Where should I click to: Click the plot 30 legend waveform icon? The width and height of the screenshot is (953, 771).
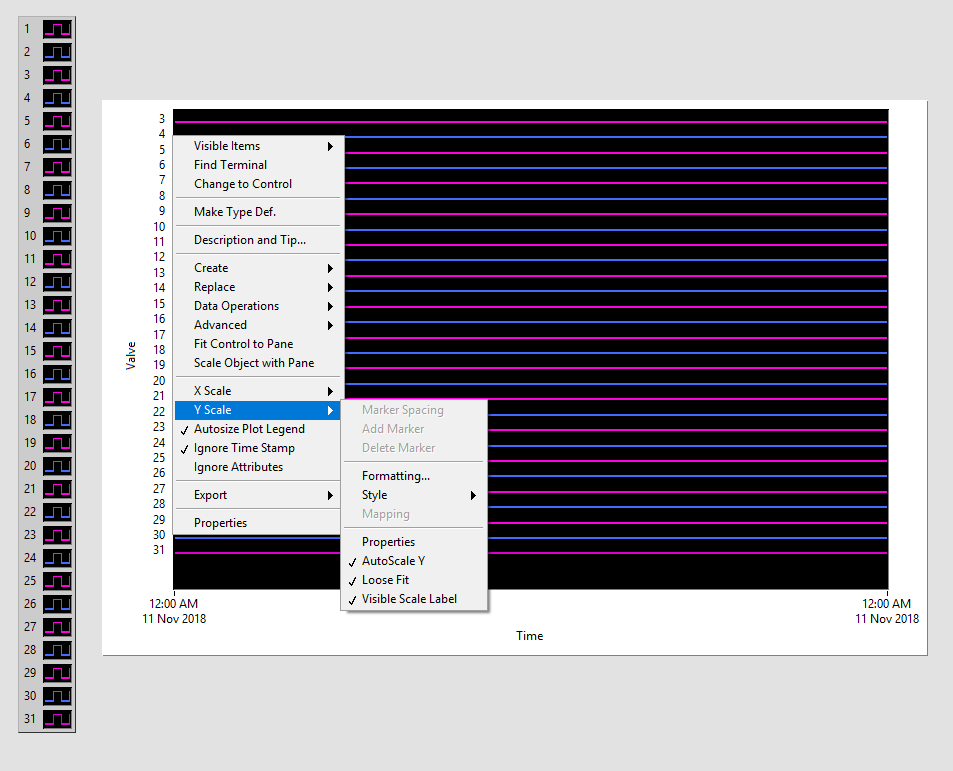pyautogui.click(x=57, y=697)
